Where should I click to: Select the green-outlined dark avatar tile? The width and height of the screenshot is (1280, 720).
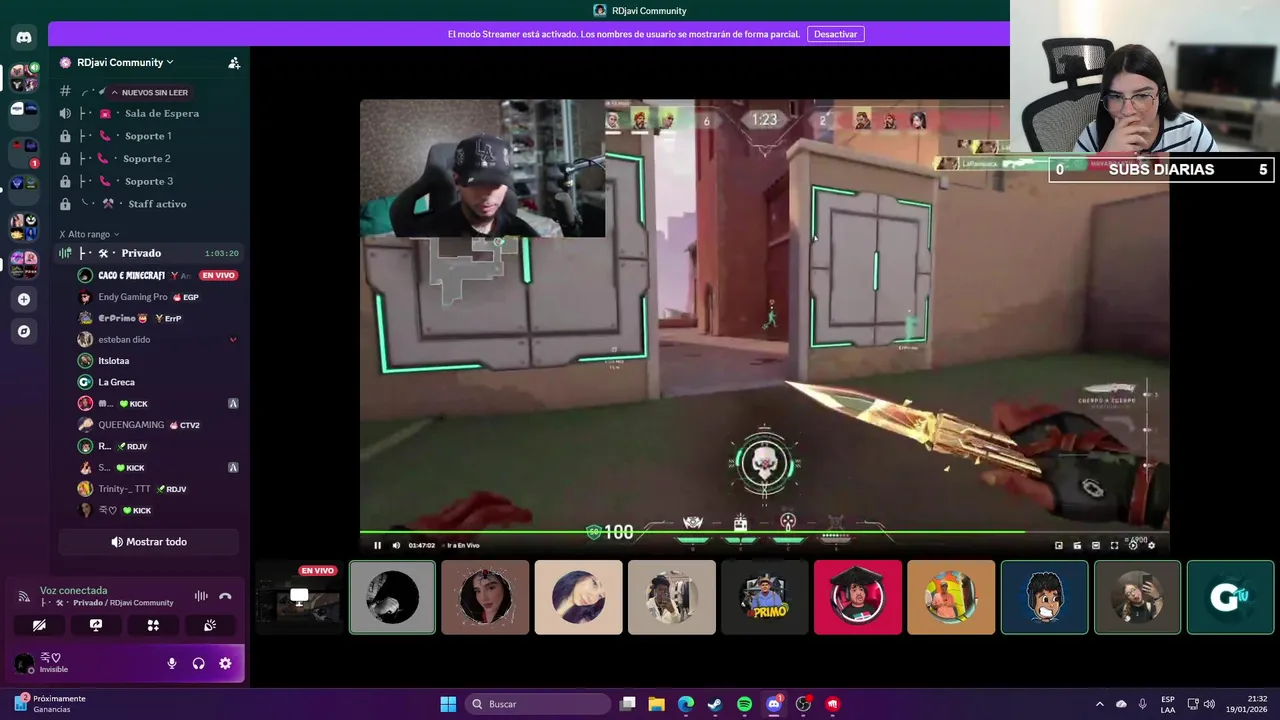click(392, 597)
